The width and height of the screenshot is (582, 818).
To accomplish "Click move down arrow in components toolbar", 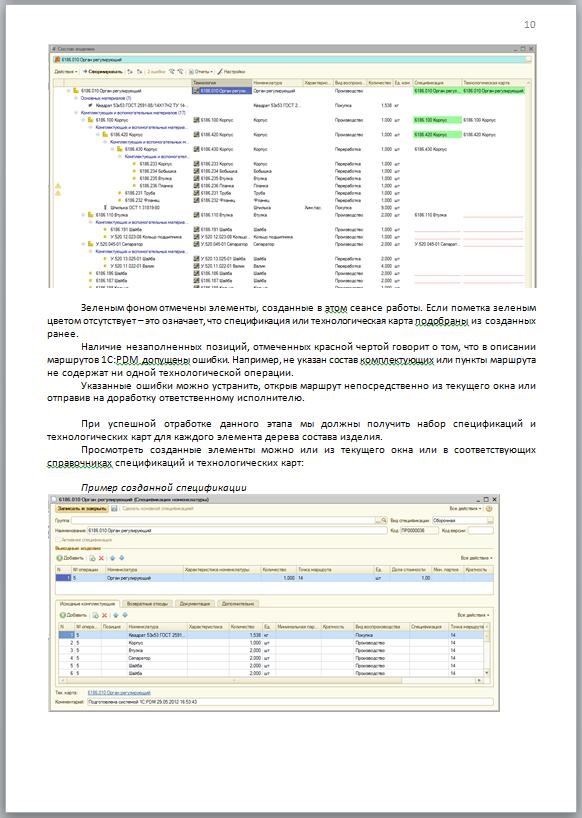I will coord(125,615).
